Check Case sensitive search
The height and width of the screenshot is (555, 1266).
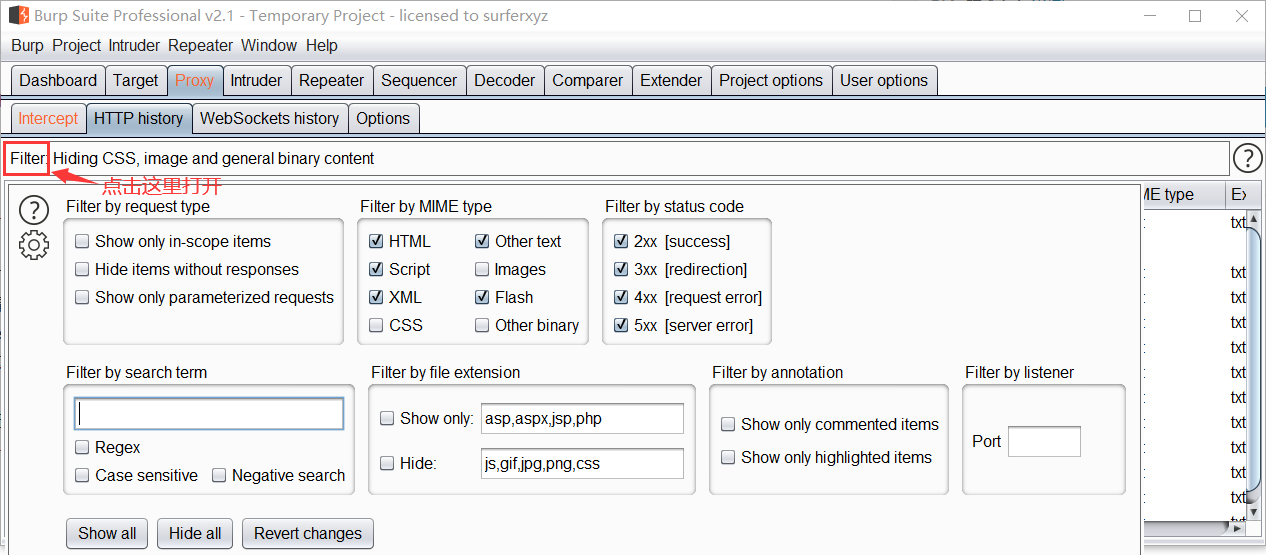[82, 475]
